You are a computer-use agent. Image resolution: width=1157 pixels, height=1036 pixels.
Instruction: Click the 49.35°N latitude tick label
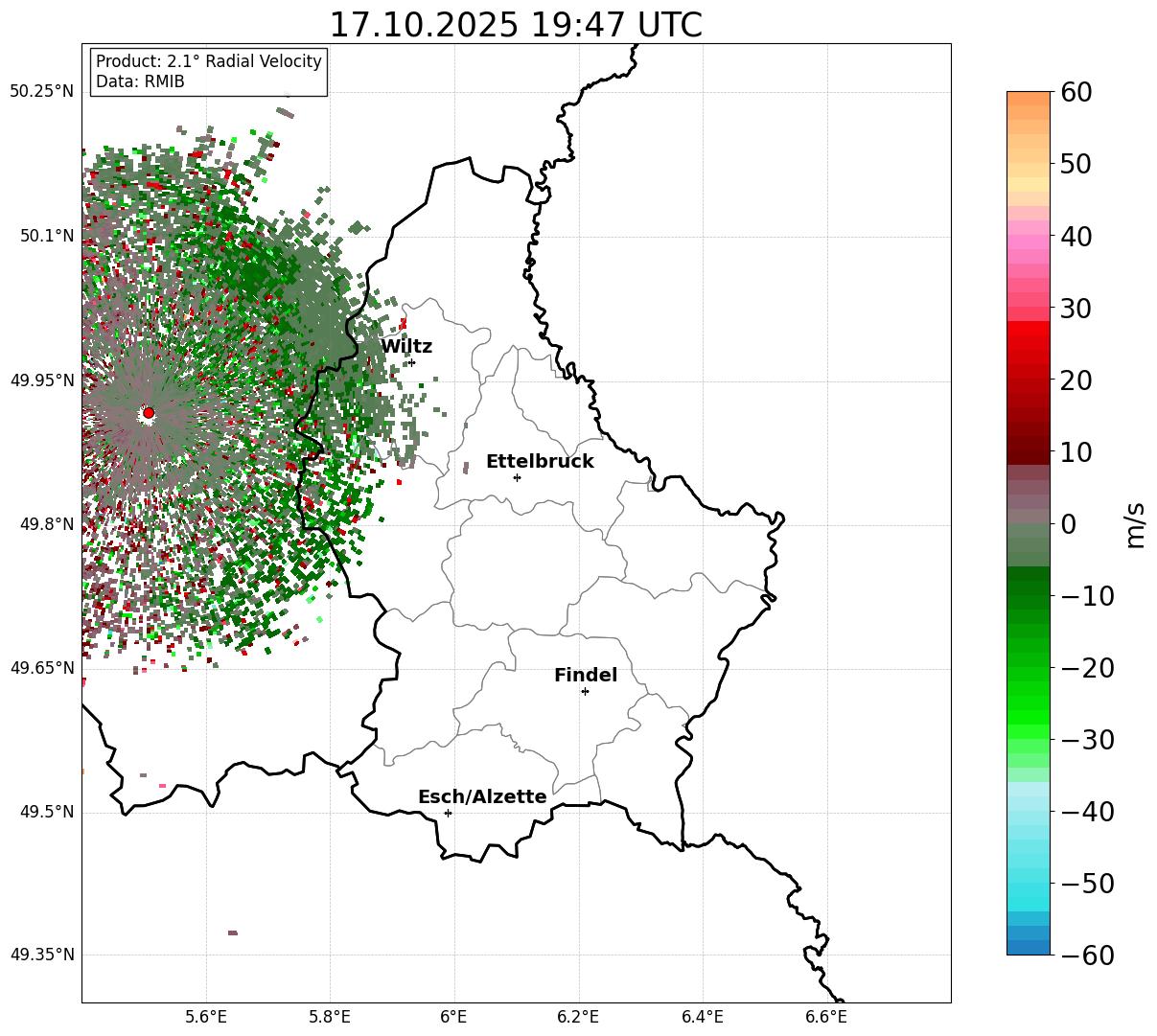[x=42, y=955]
